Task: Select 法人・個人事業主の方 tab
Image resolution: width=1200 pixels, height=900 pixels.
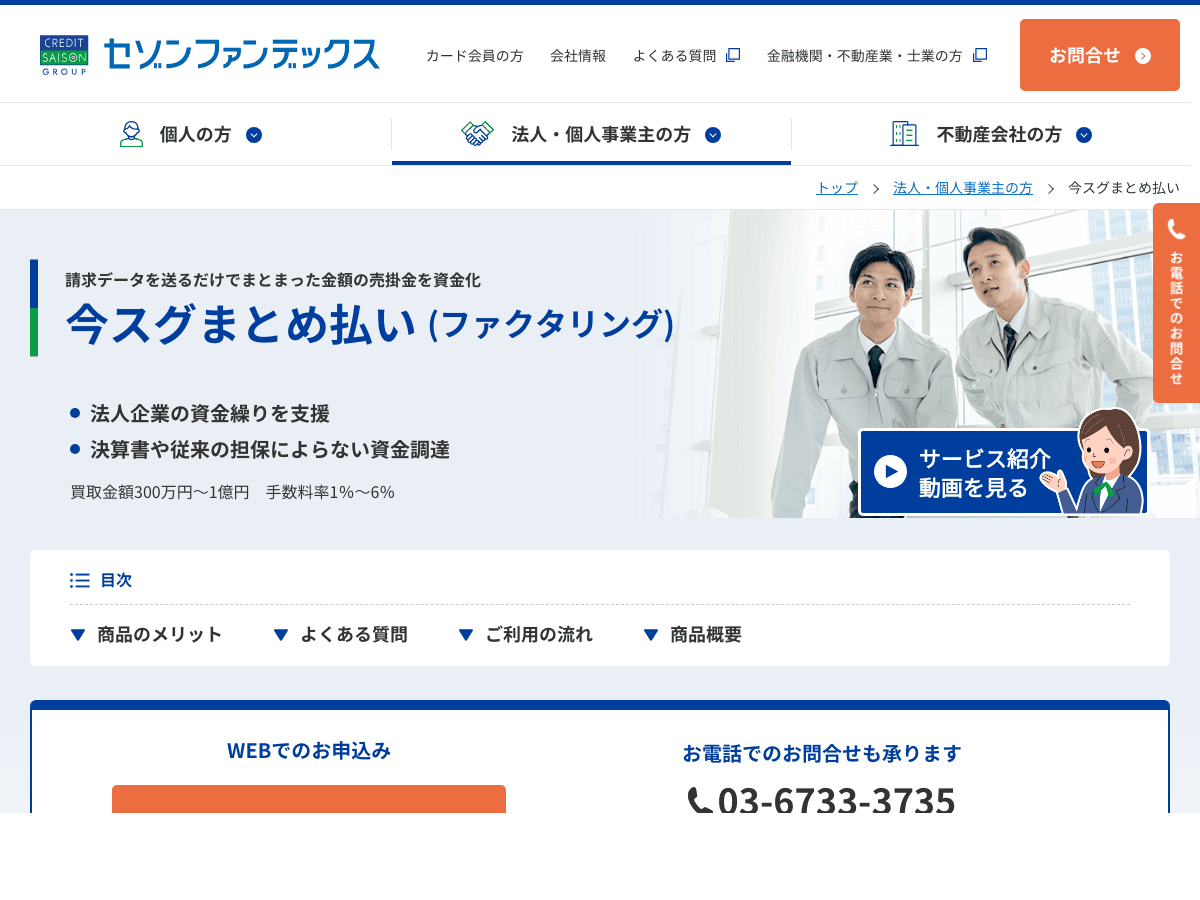Action: click(591, 134)
